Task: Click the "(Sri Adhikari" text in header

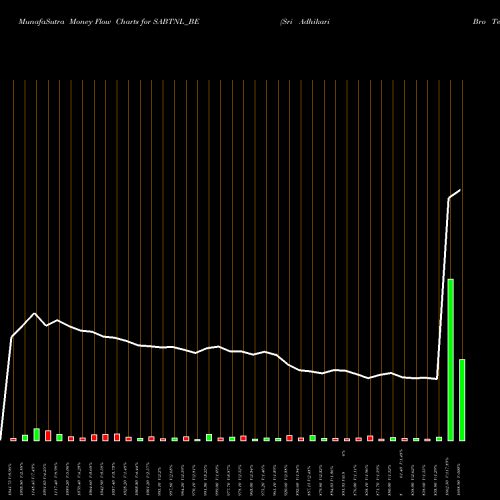Action: (x=305, y=22)
